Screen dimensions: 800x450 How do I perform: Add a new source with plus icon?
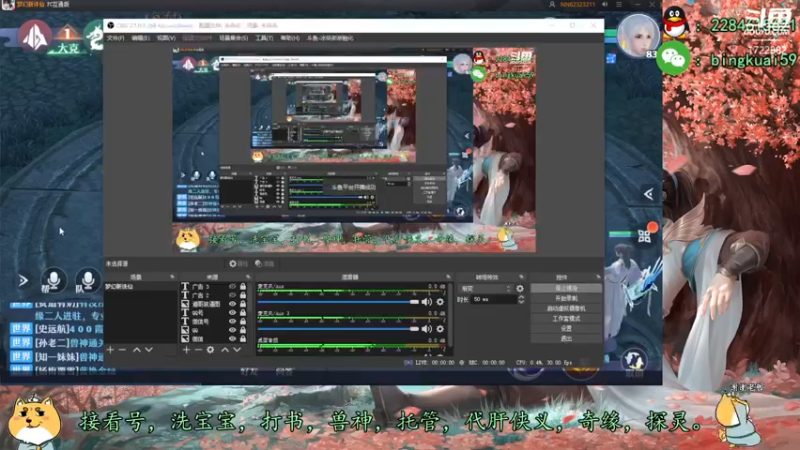(x=186, y=350)
